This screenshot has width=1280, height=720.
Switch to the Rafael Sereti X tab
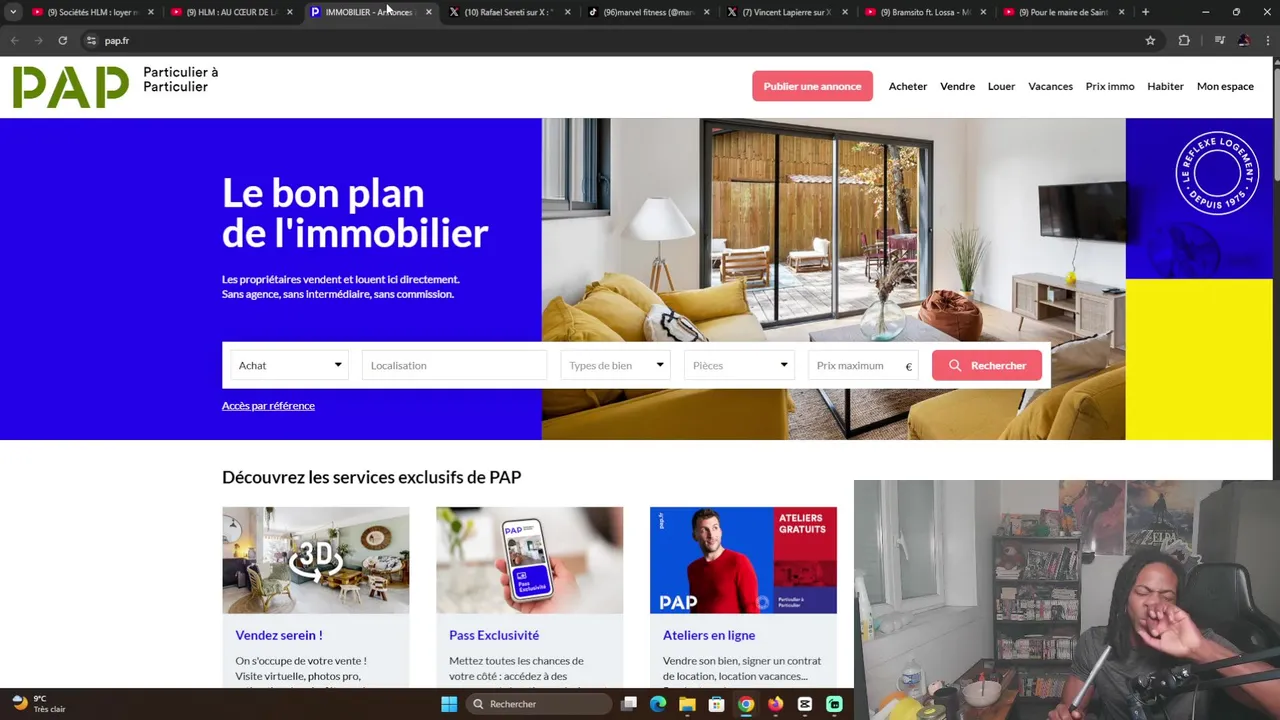click(508, 12)
